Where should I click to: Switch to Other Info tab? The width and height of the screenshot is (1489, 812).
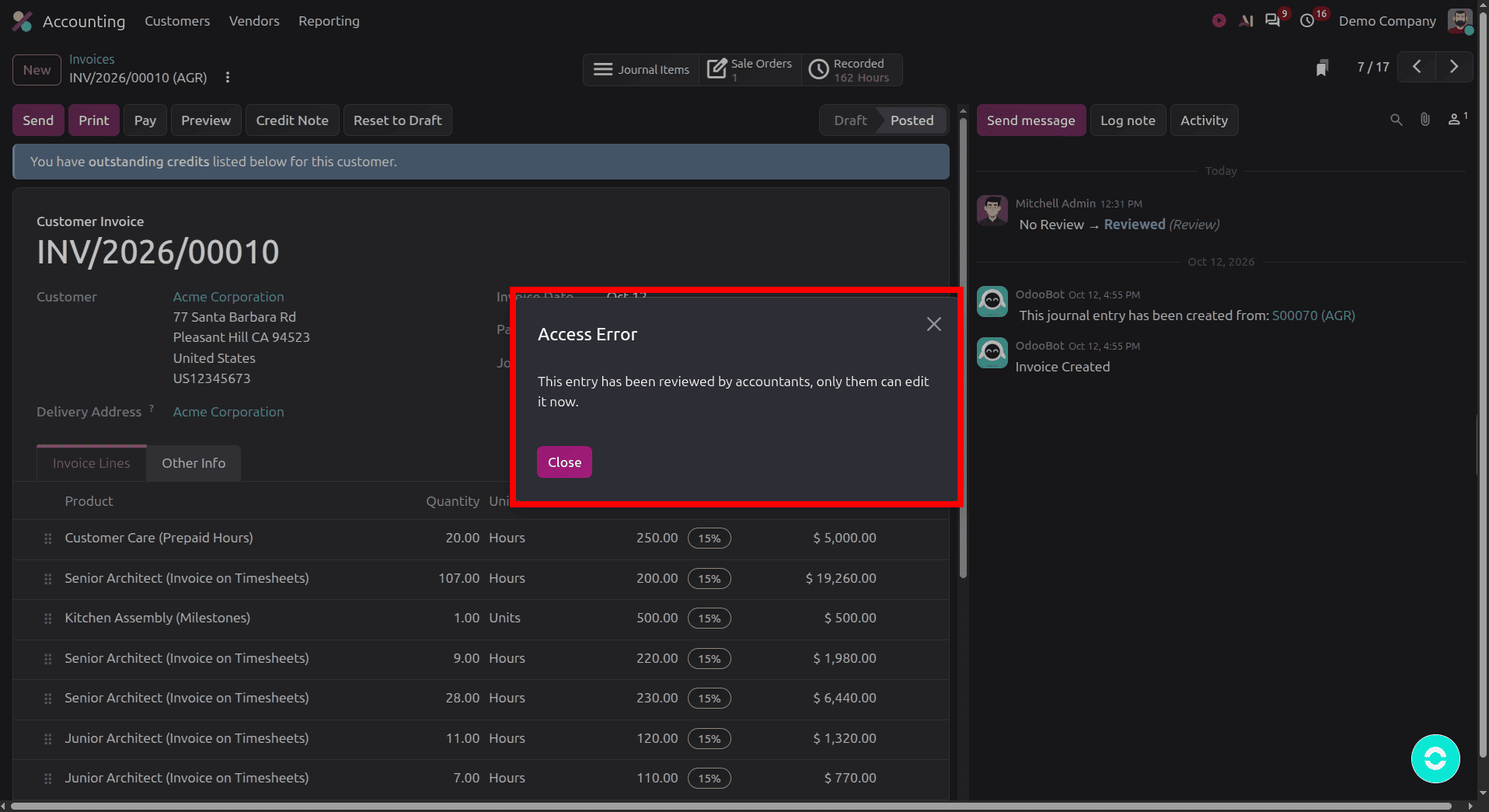(194, 463)
